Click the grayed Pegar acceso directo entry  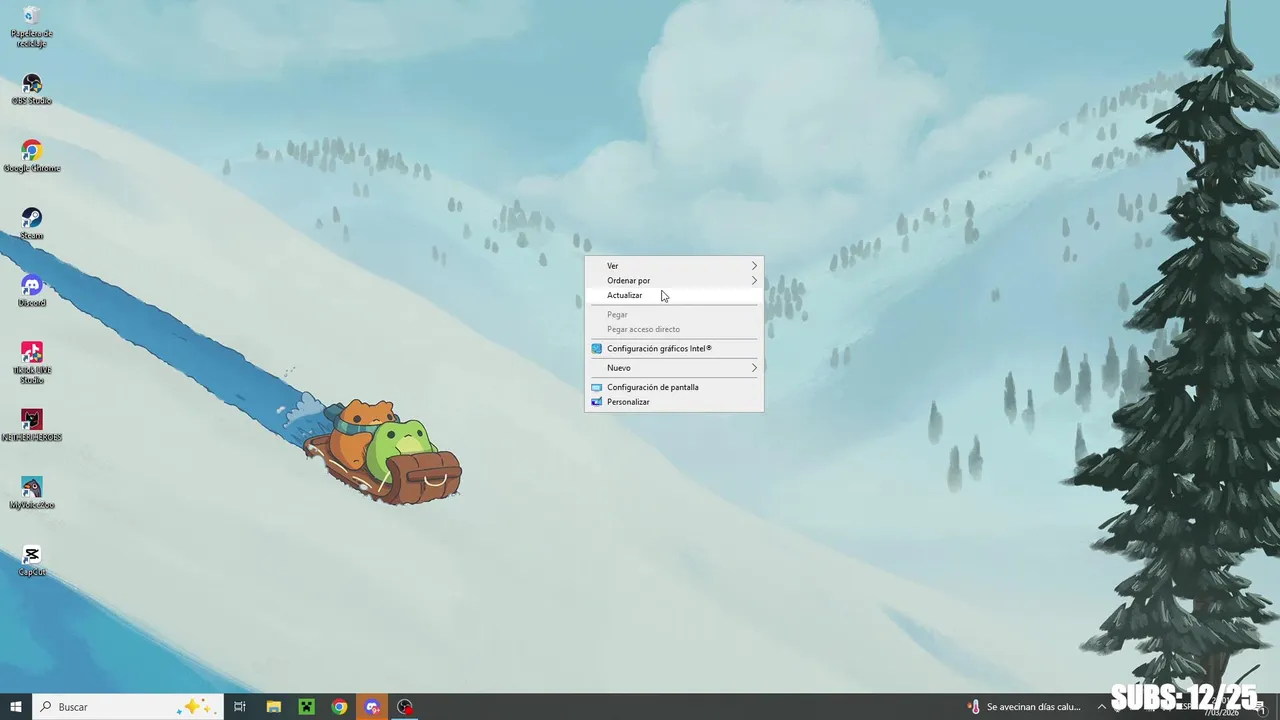click(674, 330)
